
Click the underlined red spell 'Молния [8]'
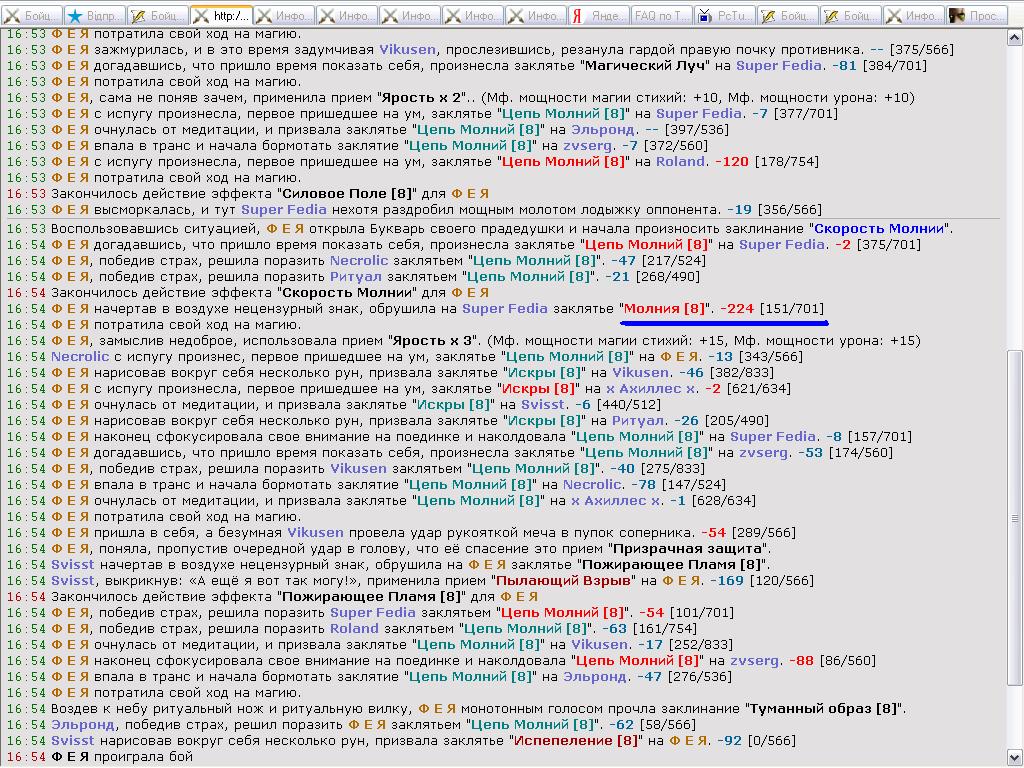pos(664,308)
